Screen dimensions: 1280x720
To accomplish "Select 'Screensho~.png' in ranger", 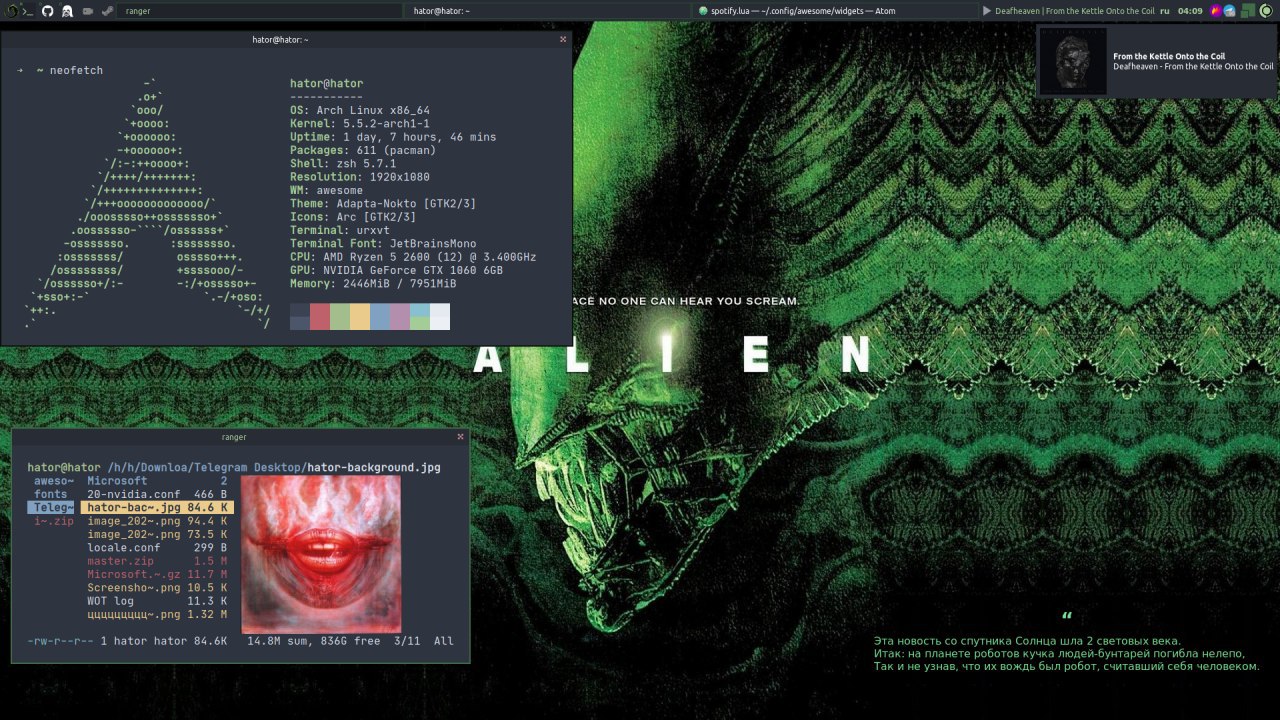I will point(157,588).
